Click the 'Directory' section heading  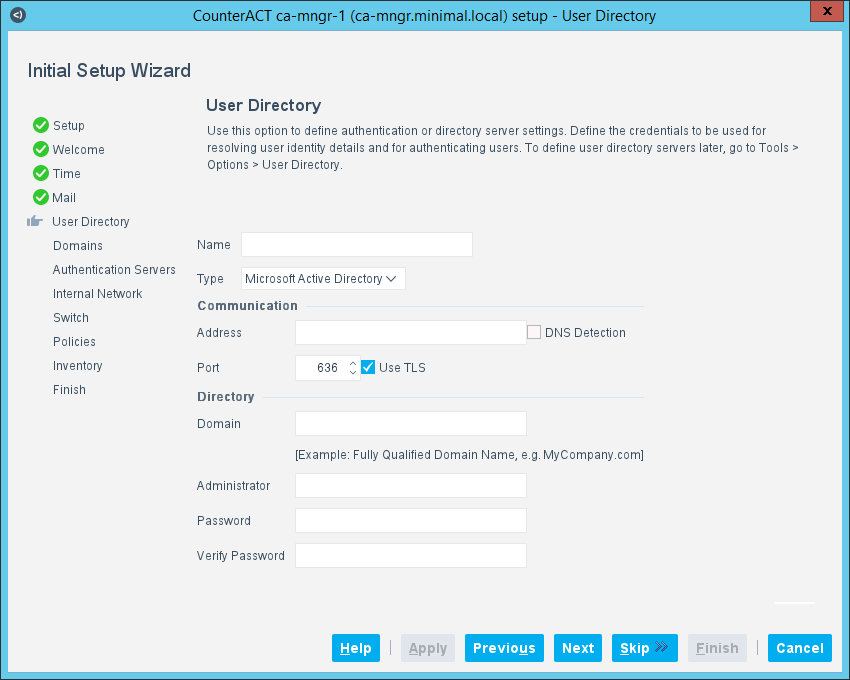tap(226, 397)
